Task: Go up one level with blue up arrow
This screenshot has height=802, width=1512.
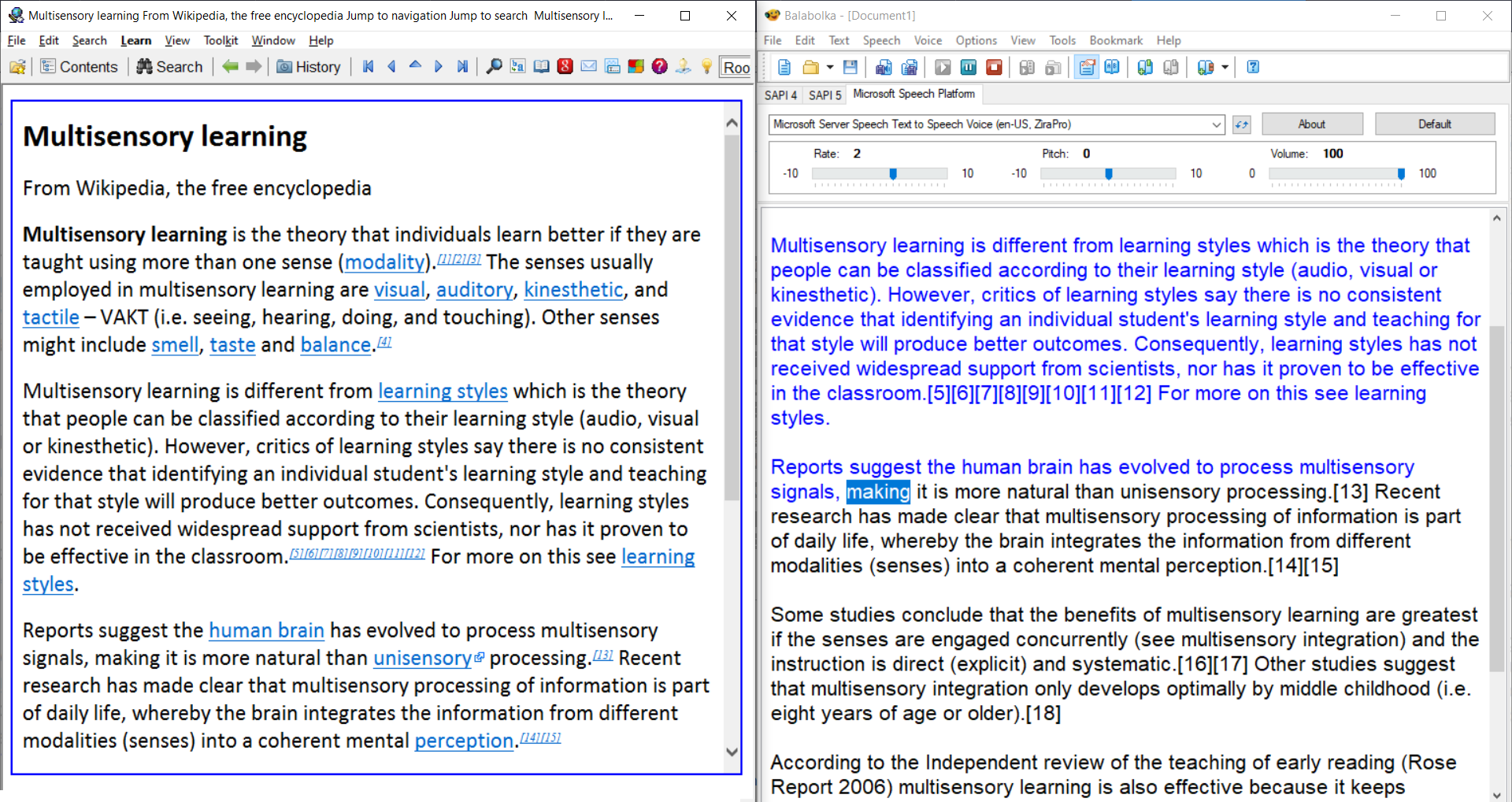Action: coord(415,67)
